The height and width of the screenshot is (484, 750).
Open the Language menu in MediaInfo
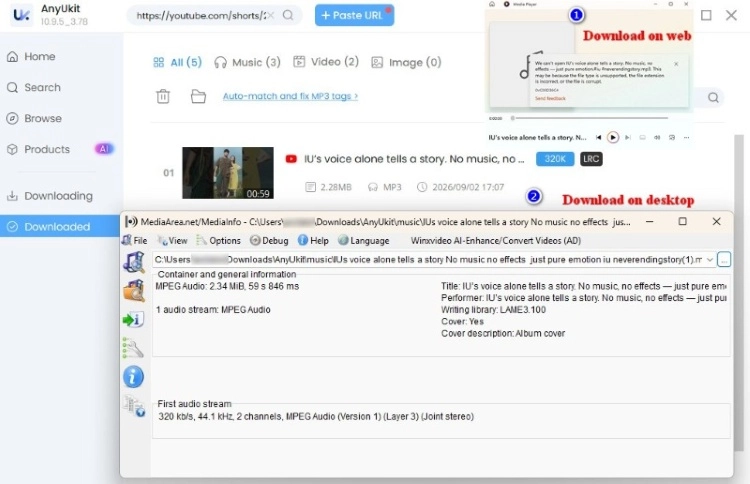(x=364, y=241)
